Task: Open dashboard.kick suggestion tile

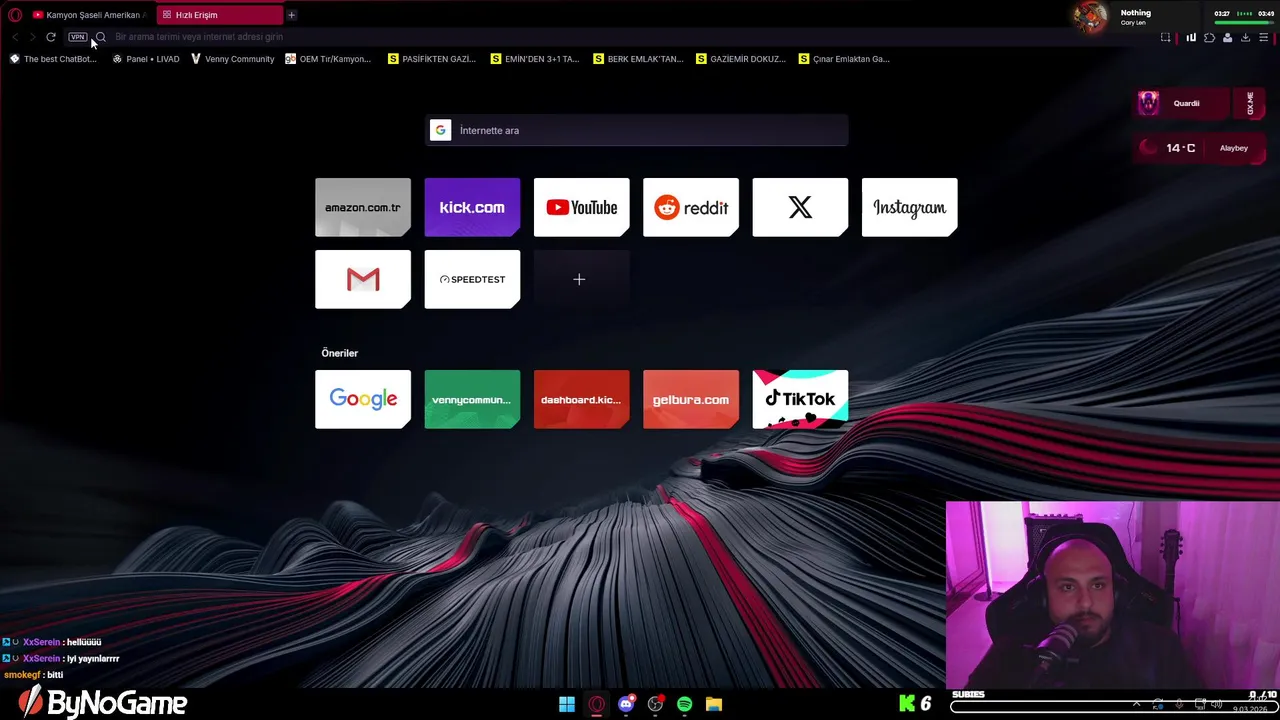Action: point(581,399)
